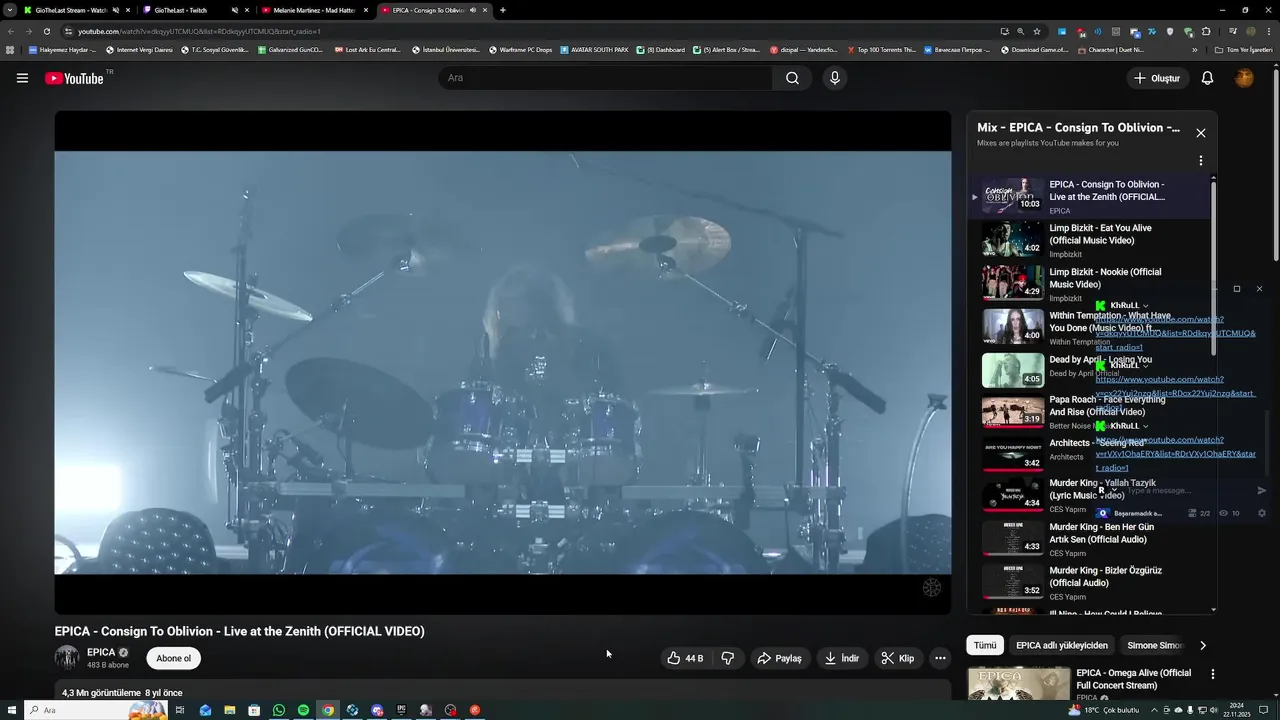Play Murder King - Bizler Özgürüz
Image resolution: width=1280 pixels, height=720 pixels.
[x=1089, y=582]
